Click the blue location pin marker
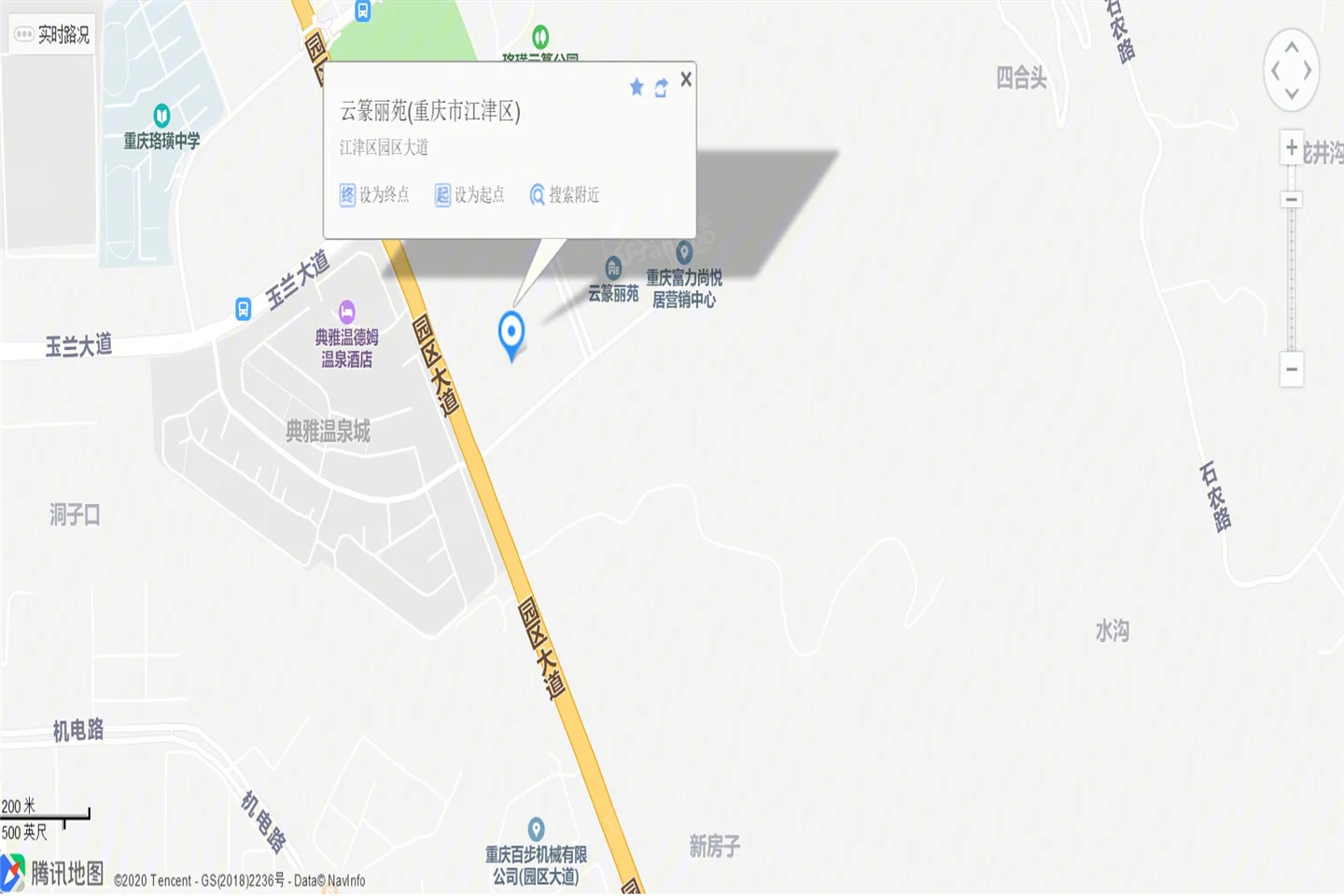The height and width of the screenshot is (896, 1344). click(511, 336)
